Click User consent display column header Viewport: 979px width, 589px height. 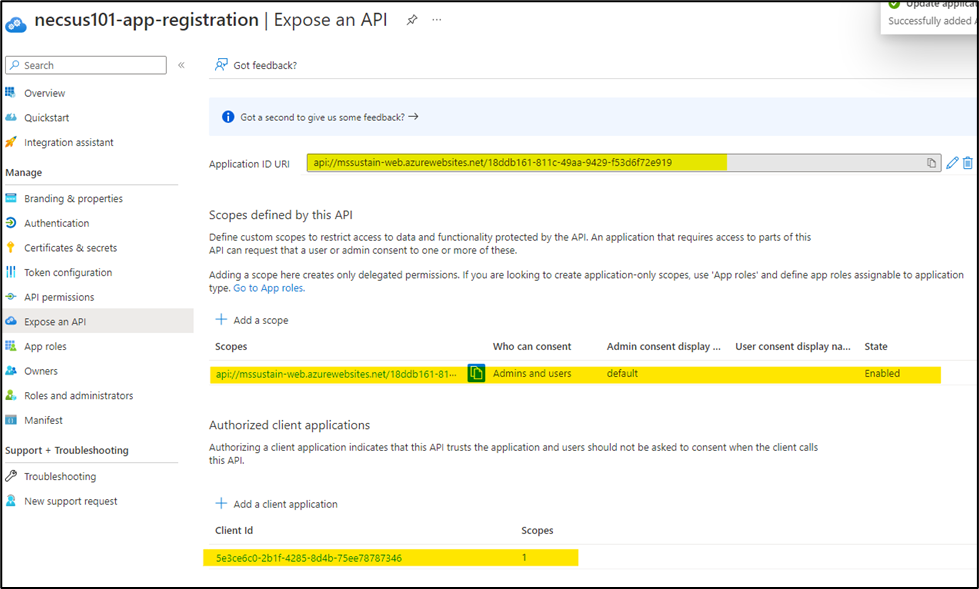click(793, 347)
